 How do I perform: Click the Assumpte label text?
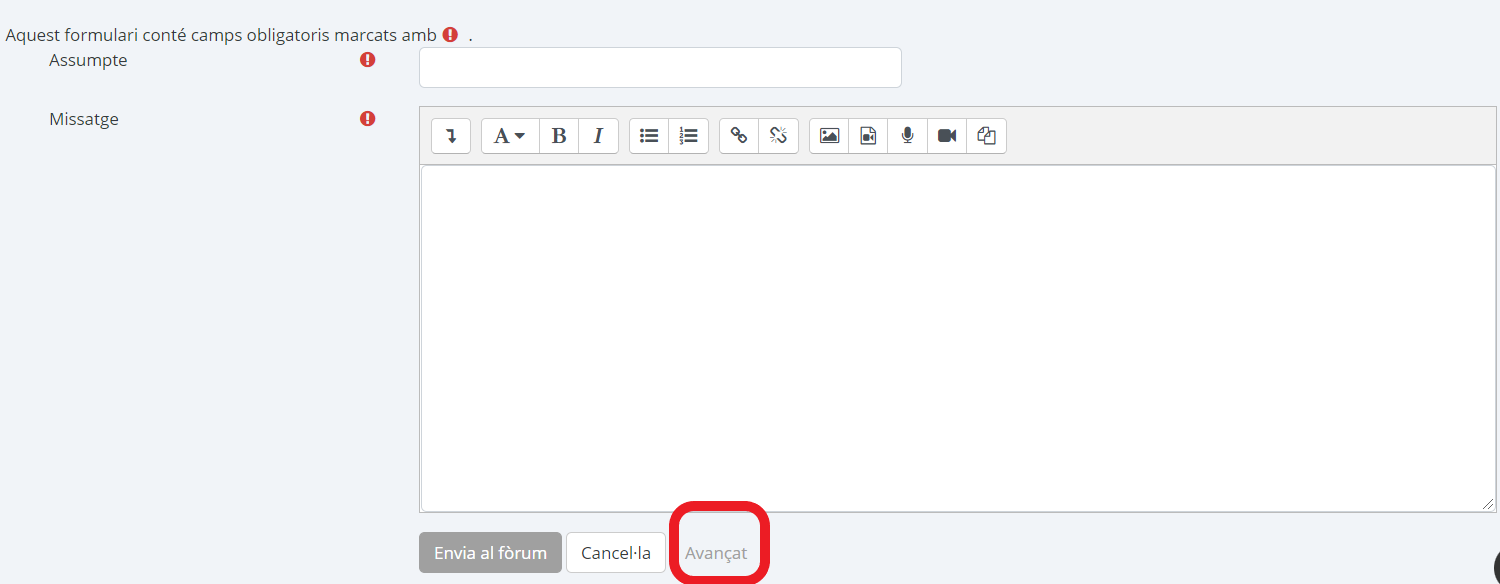[88, 60]
